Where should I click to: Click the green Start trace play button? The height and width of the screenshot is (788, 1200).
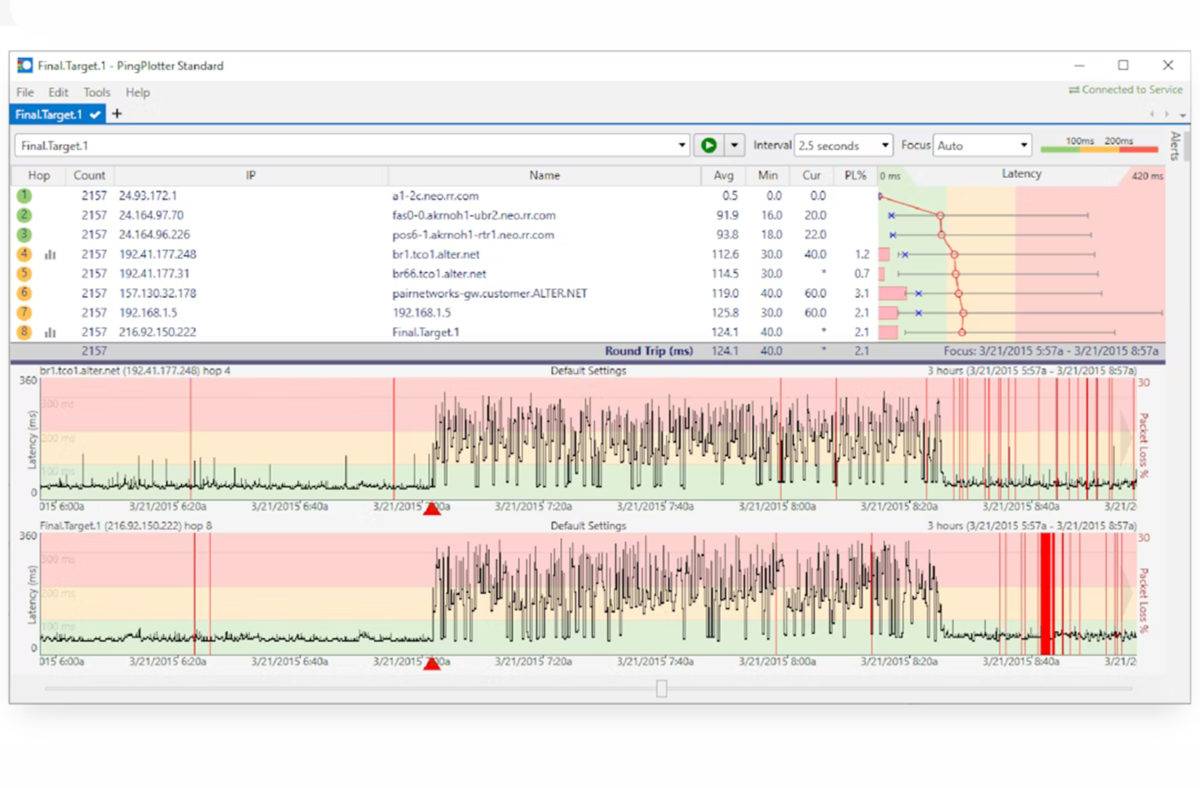pos(708,145)
